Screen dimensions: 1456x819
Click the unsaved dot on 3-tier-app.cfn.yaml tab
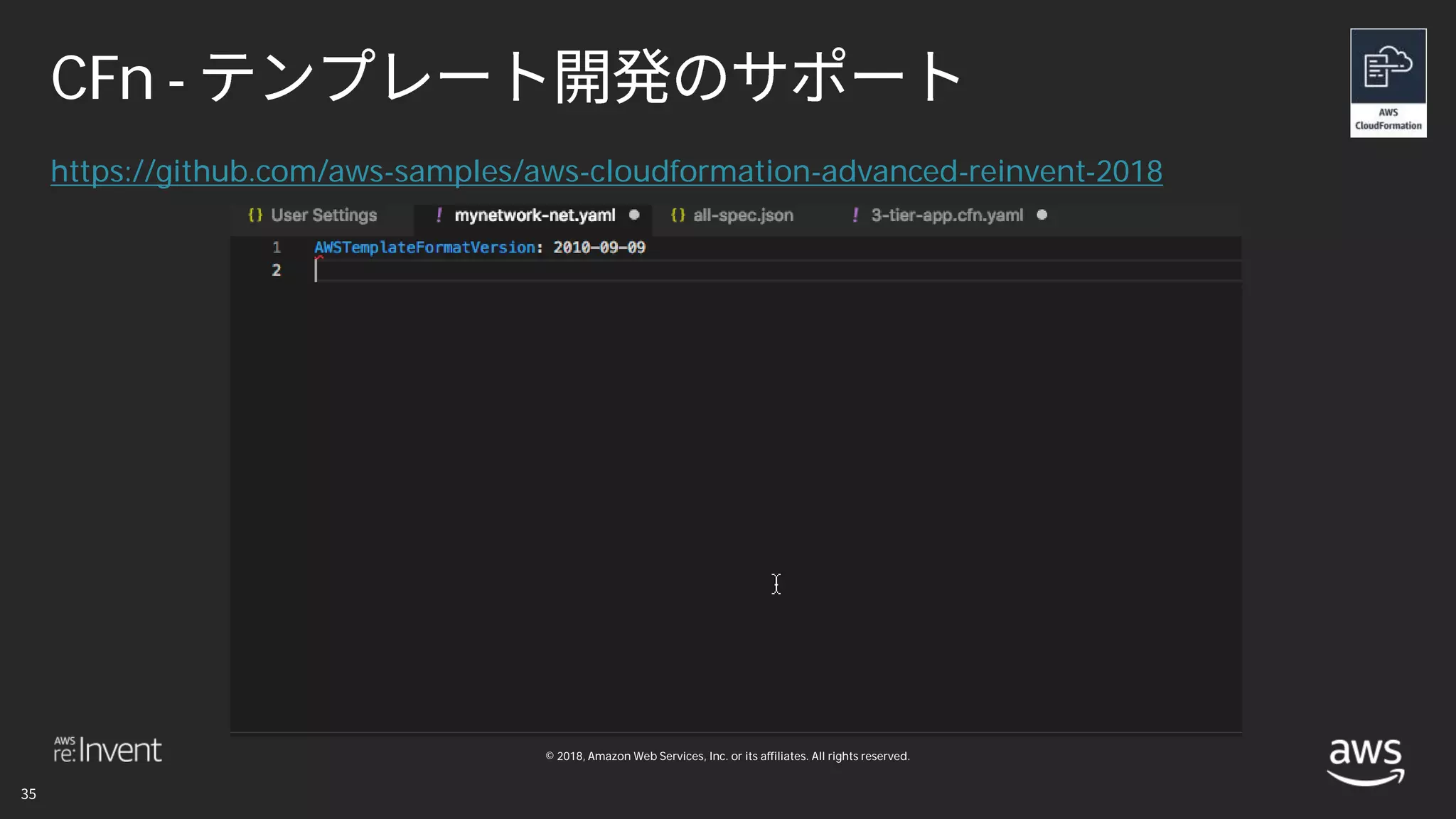click(1042, 215)
